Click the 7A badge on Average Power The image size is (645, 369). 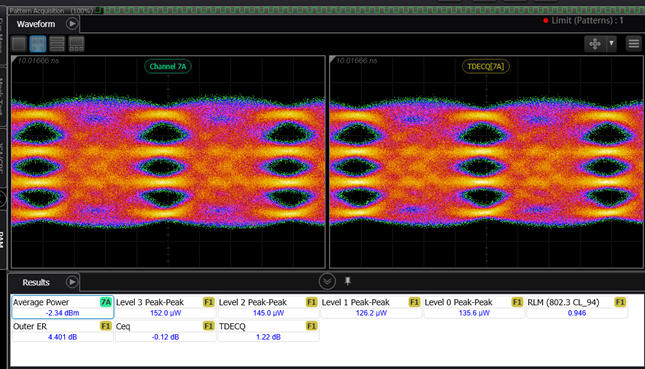click(106, 302)
